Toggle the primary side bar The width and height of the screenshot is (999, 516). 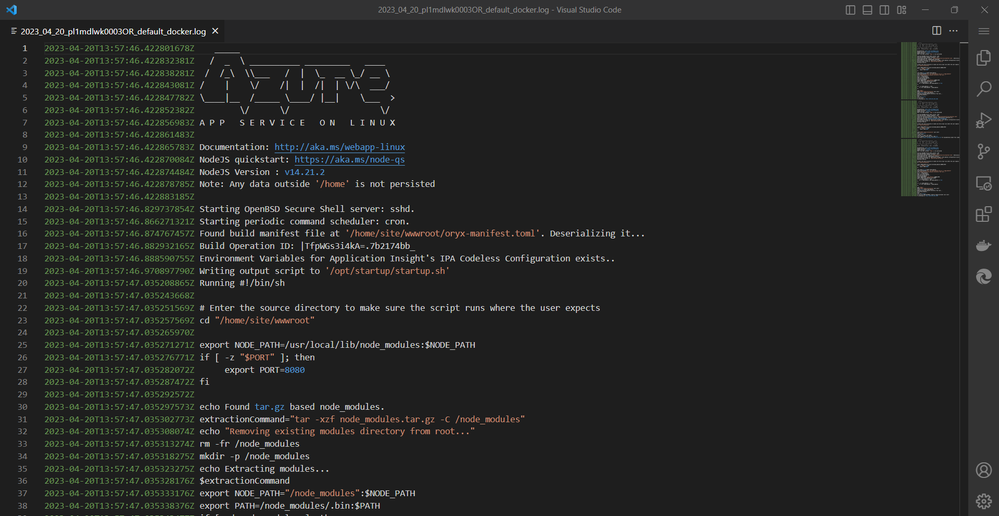coord(851,10)
